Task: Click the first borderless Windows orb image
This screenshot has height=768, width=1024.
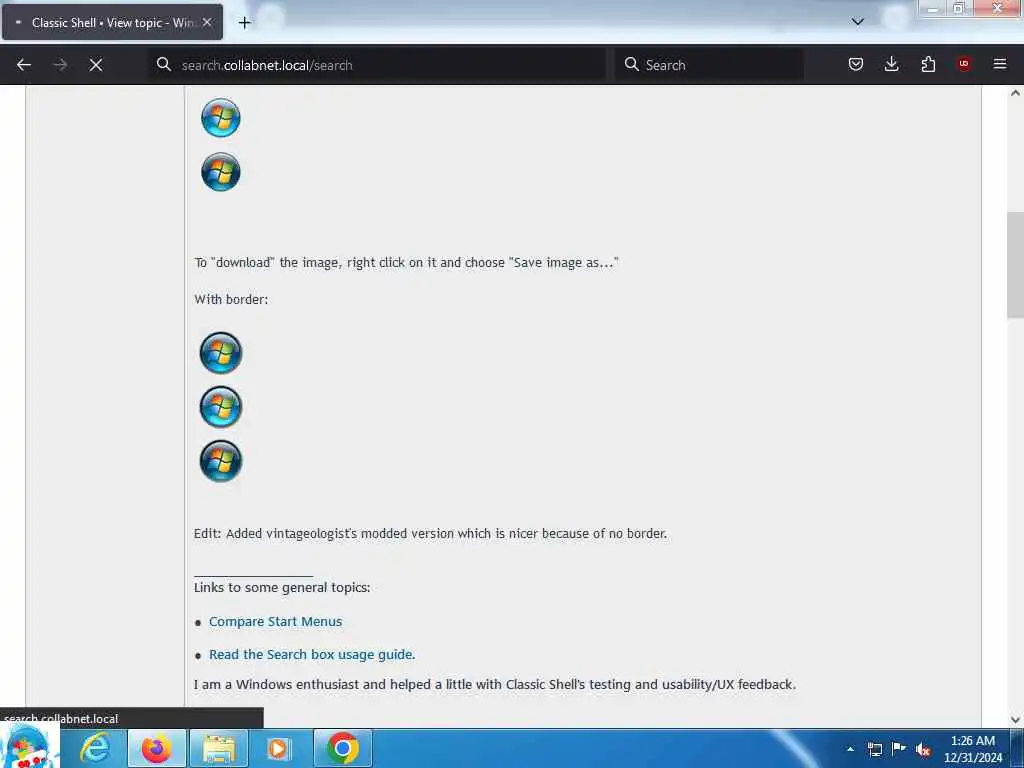Action: pyautogui.click(x=221, y=118)
